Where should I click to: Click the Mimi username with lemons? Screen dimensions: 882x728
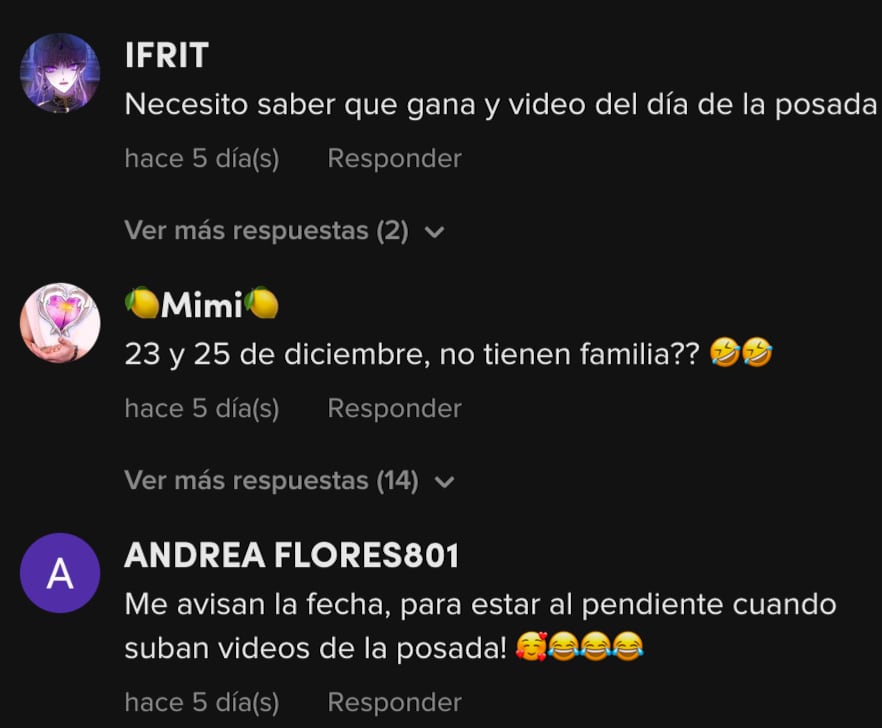click(x=201, y=304)
